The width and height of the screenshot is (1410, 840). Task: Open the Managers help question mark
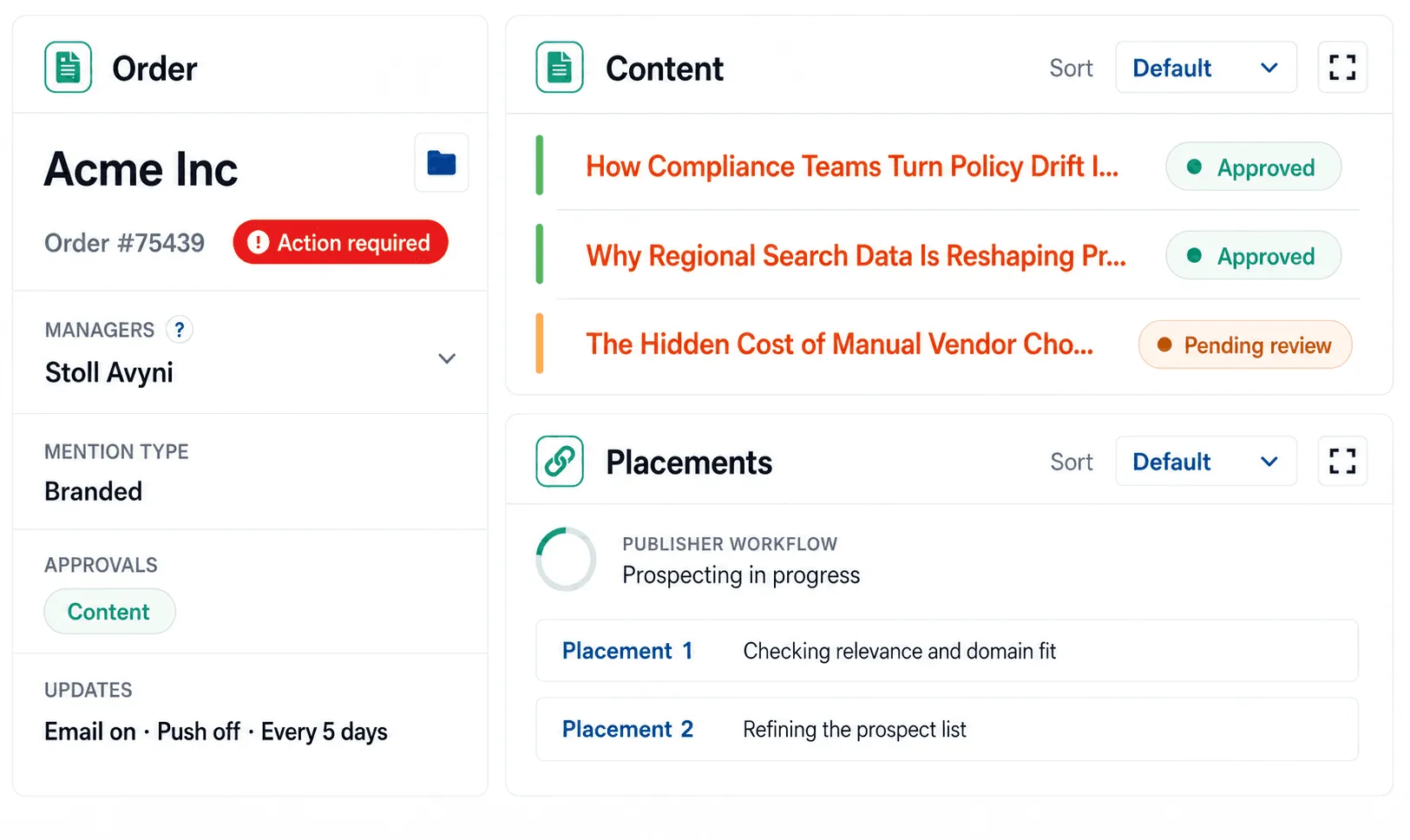[180, 330]
